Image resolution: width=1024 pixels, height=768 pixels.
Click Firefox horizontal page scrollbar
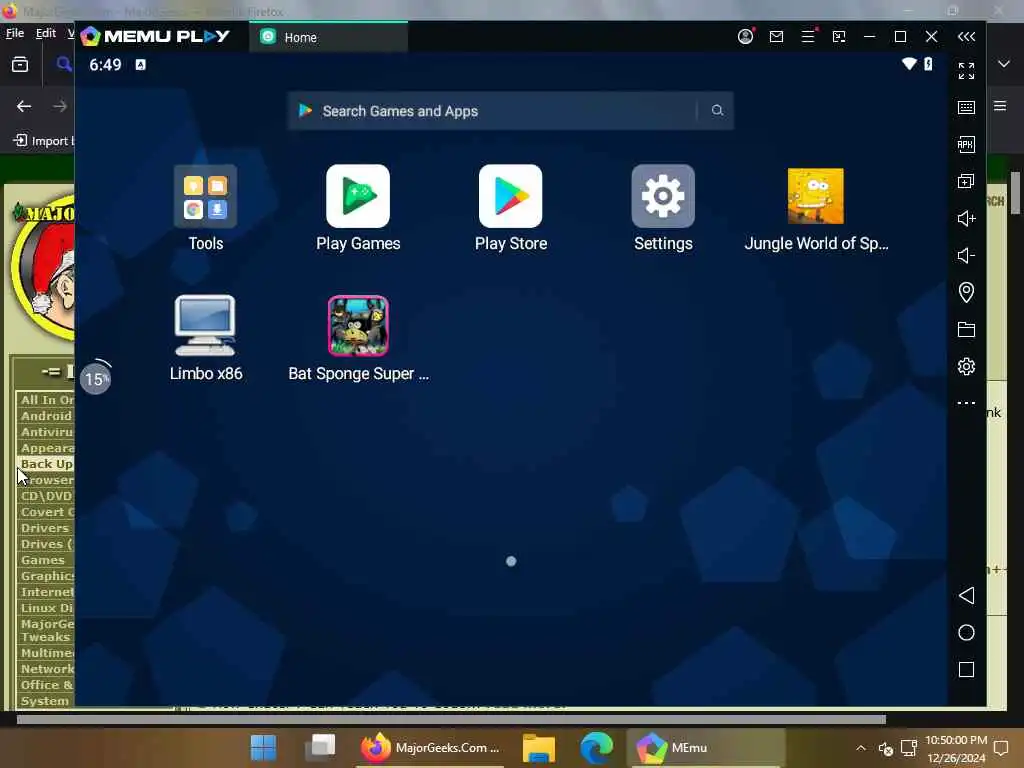[451, 720]
